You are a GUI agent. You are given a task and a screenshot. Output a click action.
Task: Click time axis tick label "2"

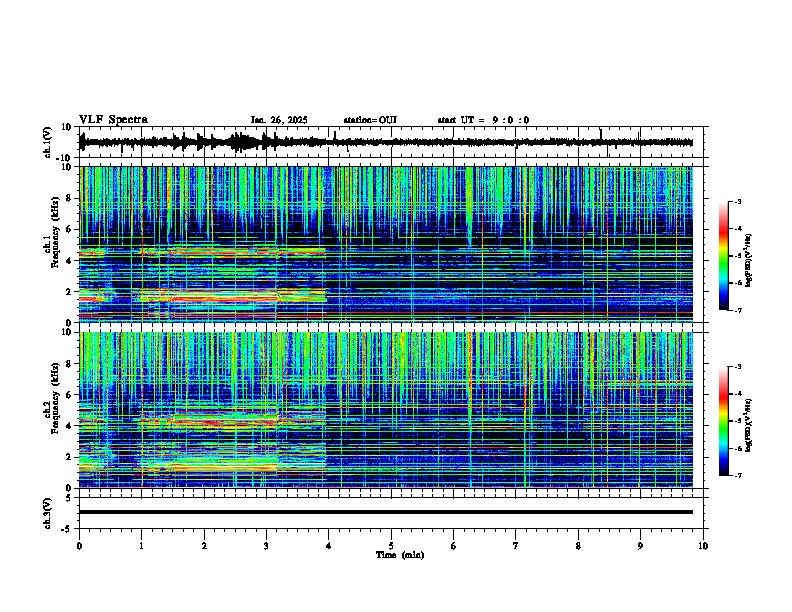[204, 546]
